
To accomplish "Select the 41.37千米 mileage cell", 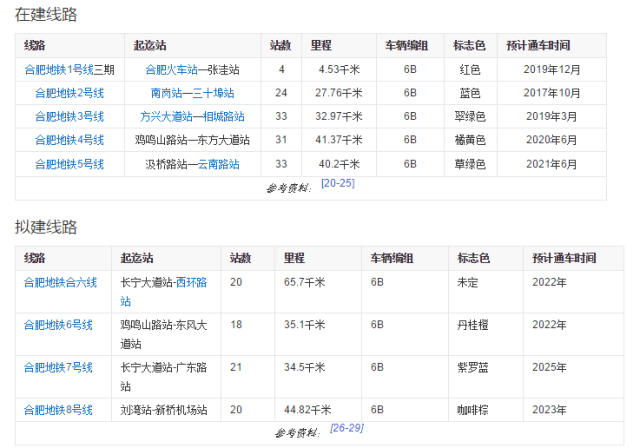I will [x=339, y=140].
